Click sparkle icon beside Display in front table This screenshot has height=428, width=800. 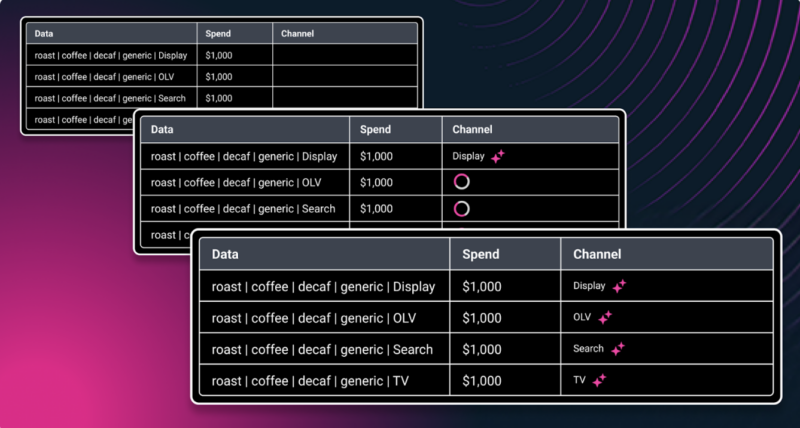[619, 286]
